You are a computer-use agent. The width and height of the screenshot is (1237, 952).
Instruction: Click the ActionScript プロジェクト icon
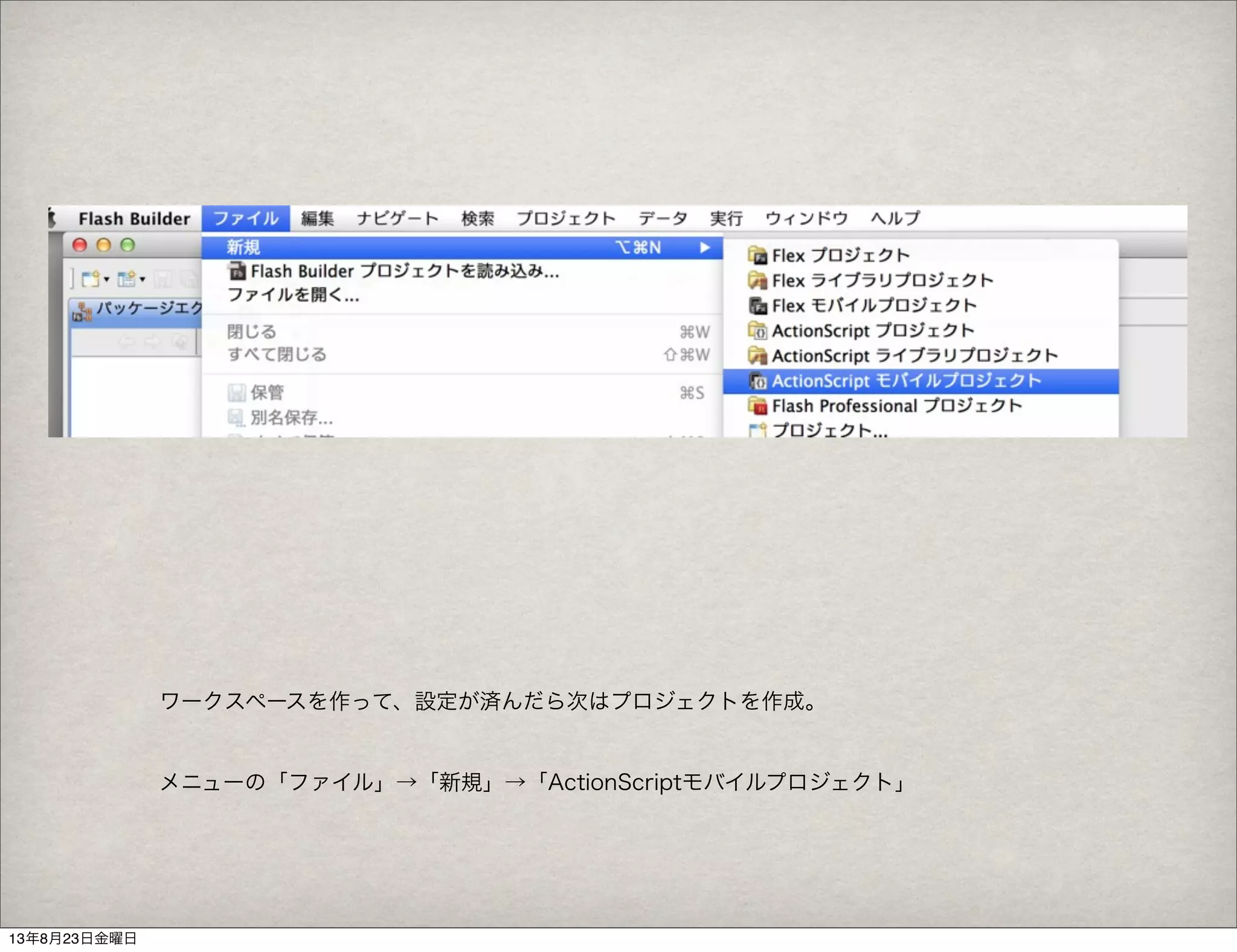tap(757, 330)
